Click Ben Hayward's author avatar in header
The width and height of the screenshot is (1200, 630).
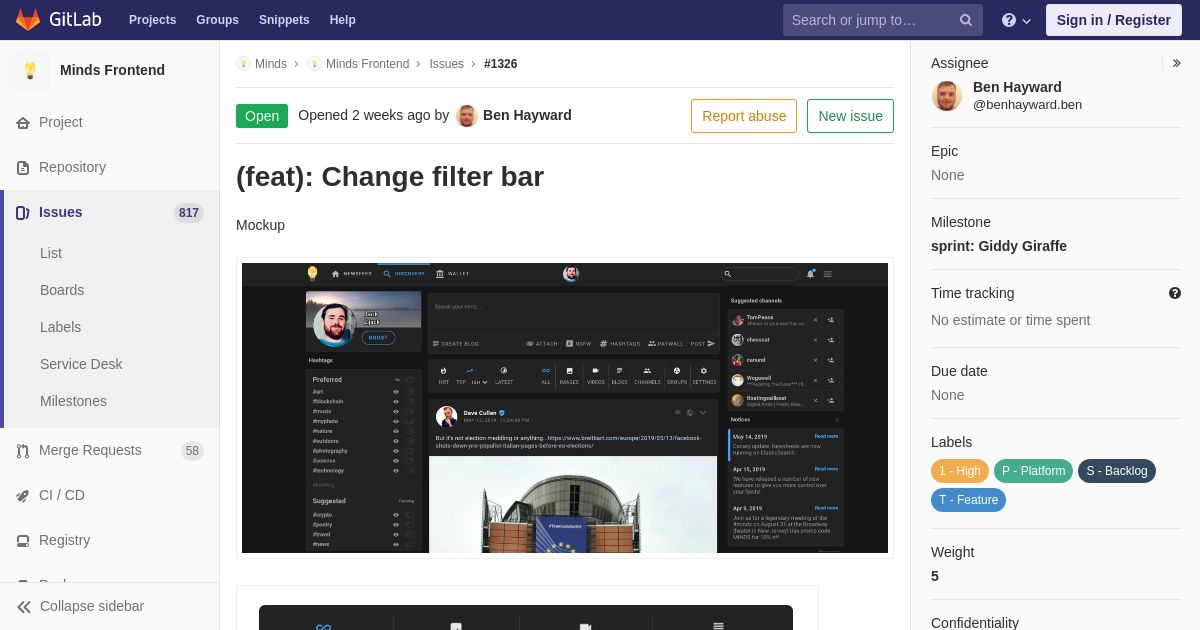[467, 116]
